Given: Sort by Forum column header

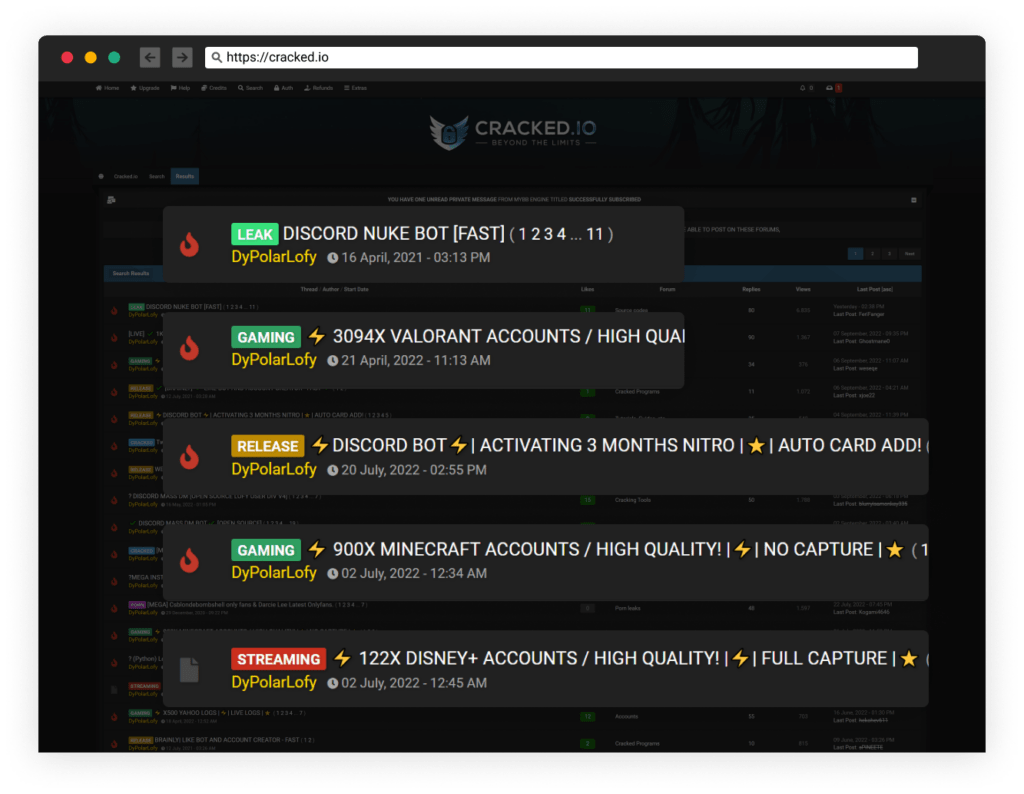Looking at the screenshot, I should [667, 289].
